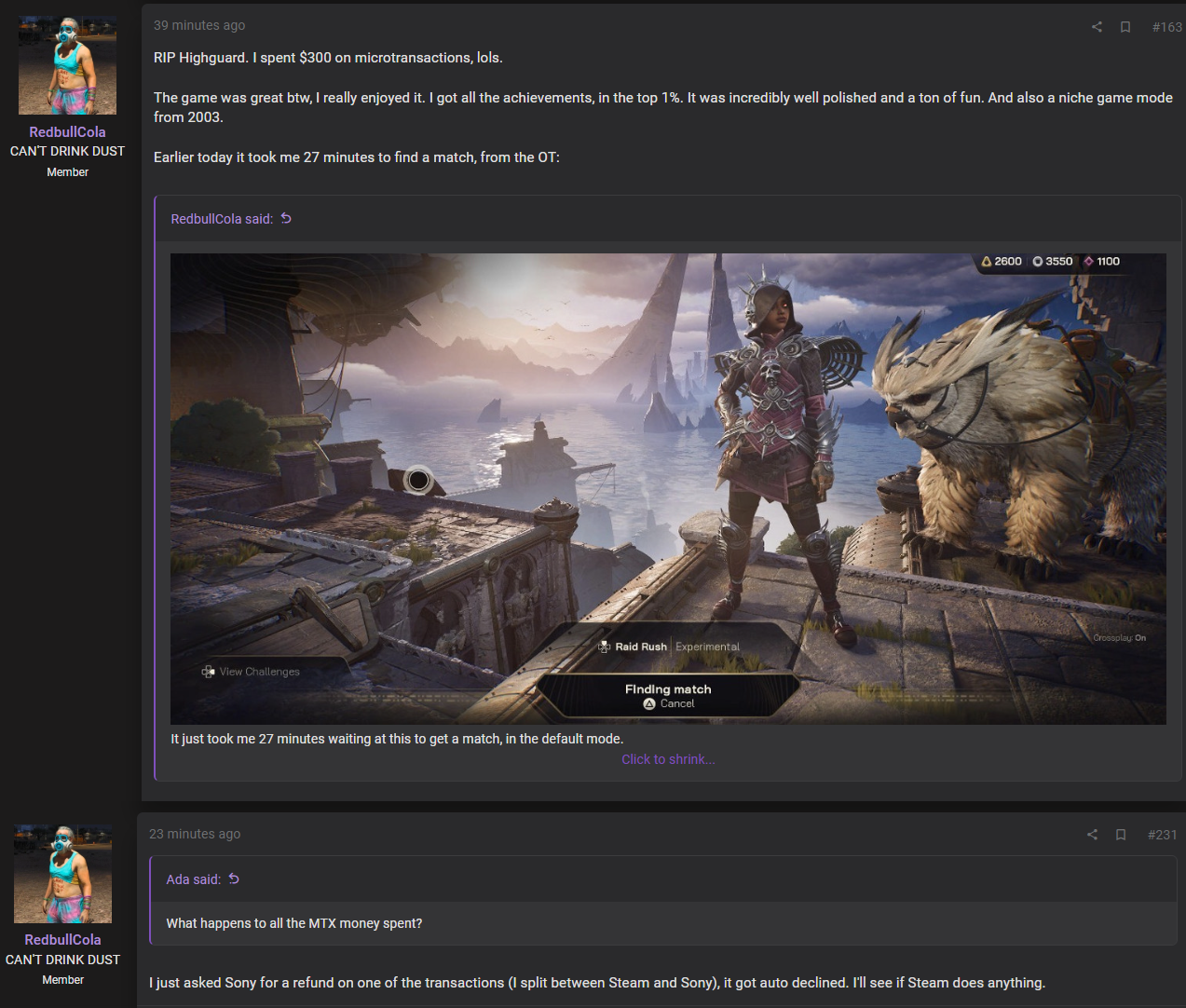Click text 'What happens to all the MTX money spent?'
Viewport: 1186px width, 1008px height.
click(x=294, y=923)
